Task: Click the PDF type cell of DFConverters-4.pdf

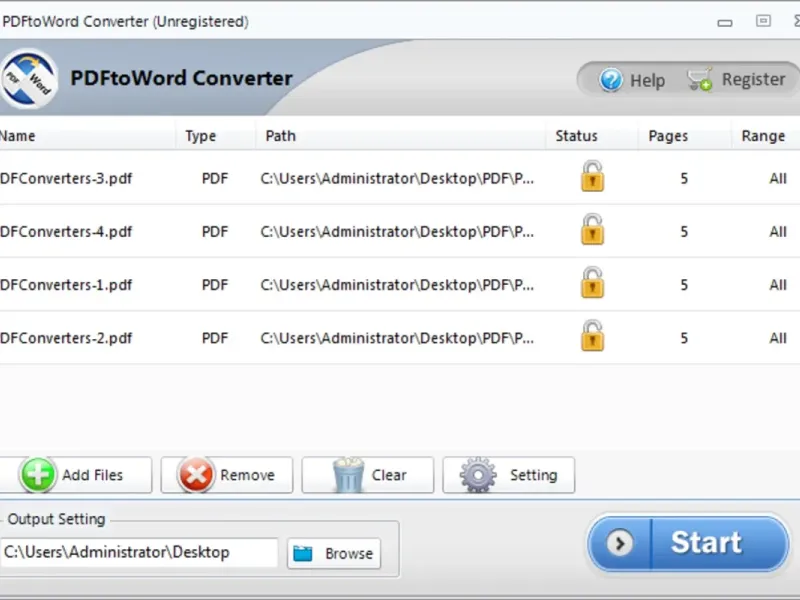Action: click(215, 232)
